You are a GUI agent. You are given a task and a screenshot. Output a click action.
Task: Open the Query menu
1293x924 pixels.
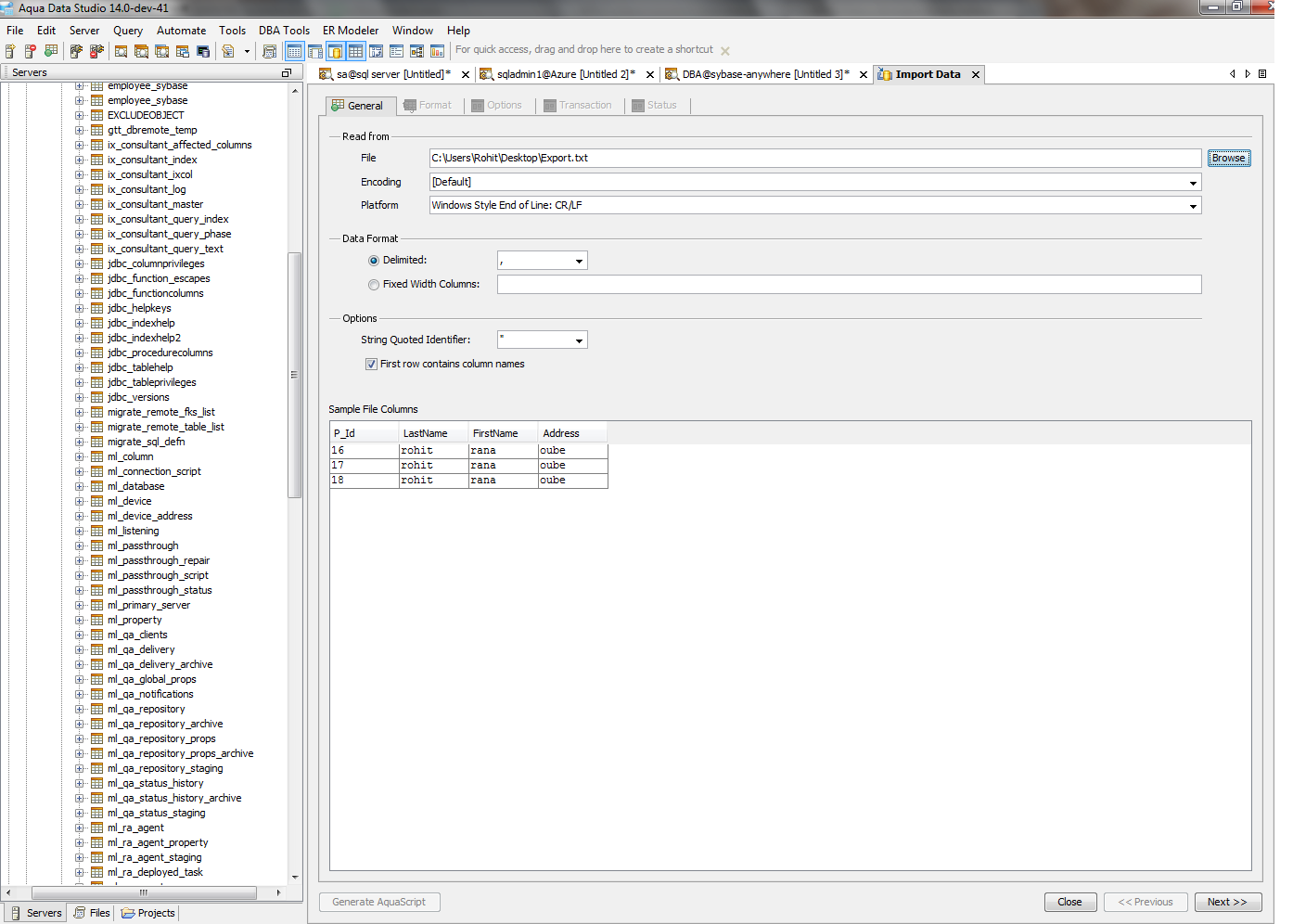[128, 31]
